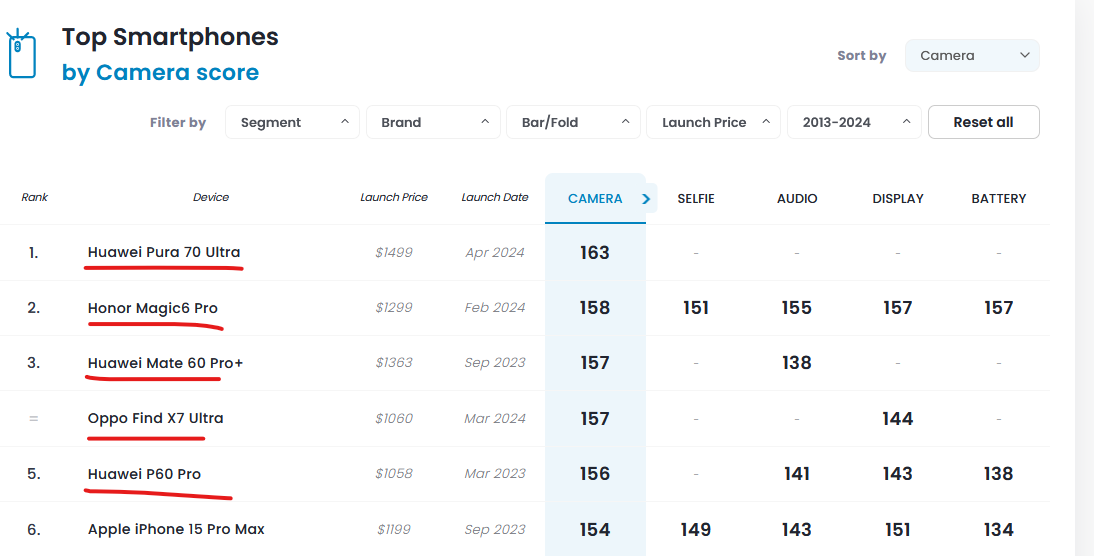The width and height of the screenshot is (1094, 556).
Task: Click Huawei P60 Pro battery score 138
Action: tap(998, 474)
